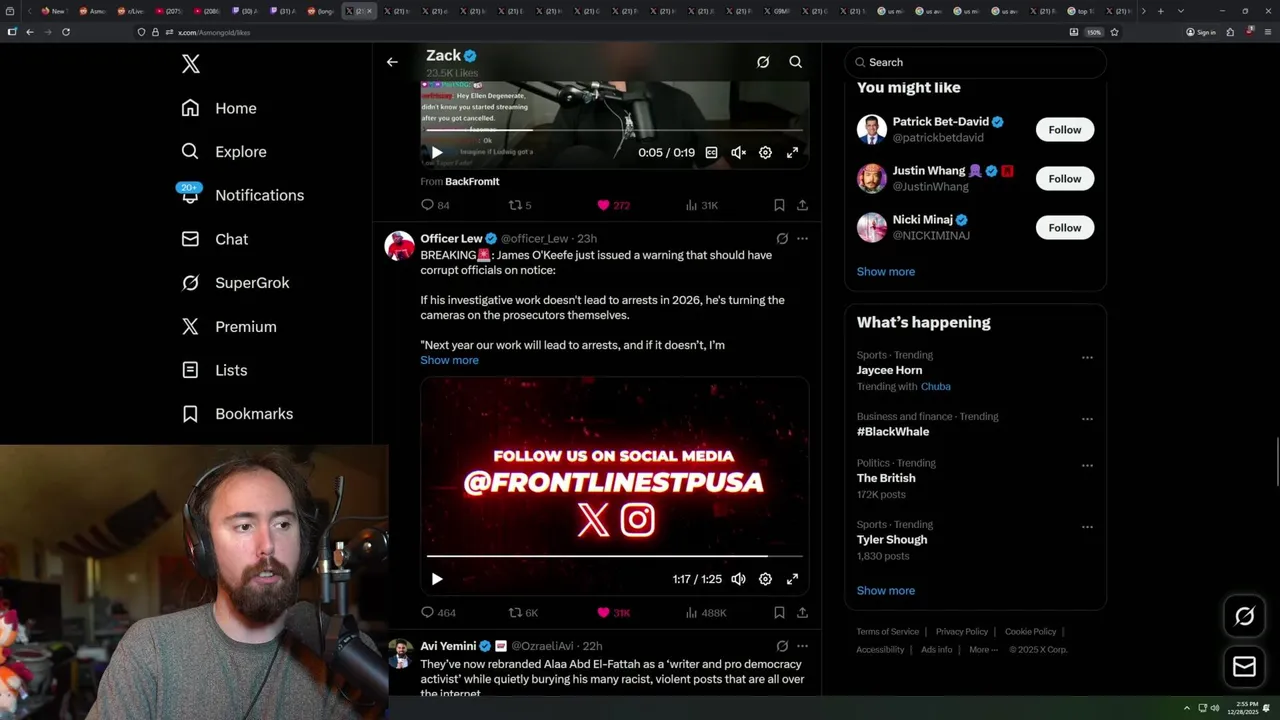Go back using profile header arrow
The width and height of the screenshot is (1280, 720).
point(392,62)
